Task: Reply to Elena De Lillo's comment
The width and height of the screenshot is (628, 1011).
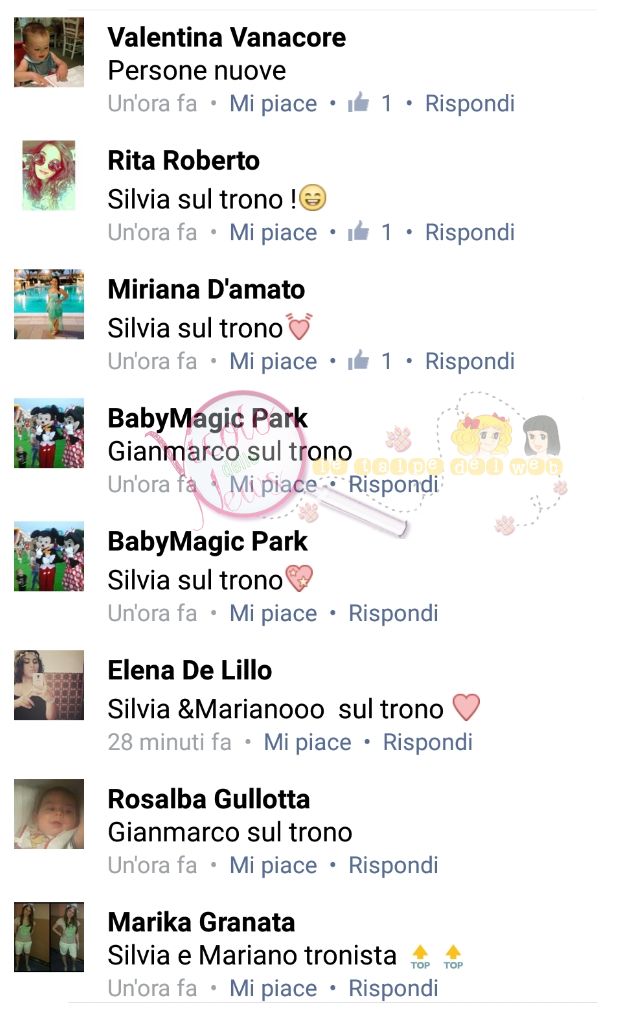Action: pyautogui.click(x=427, y=741)
